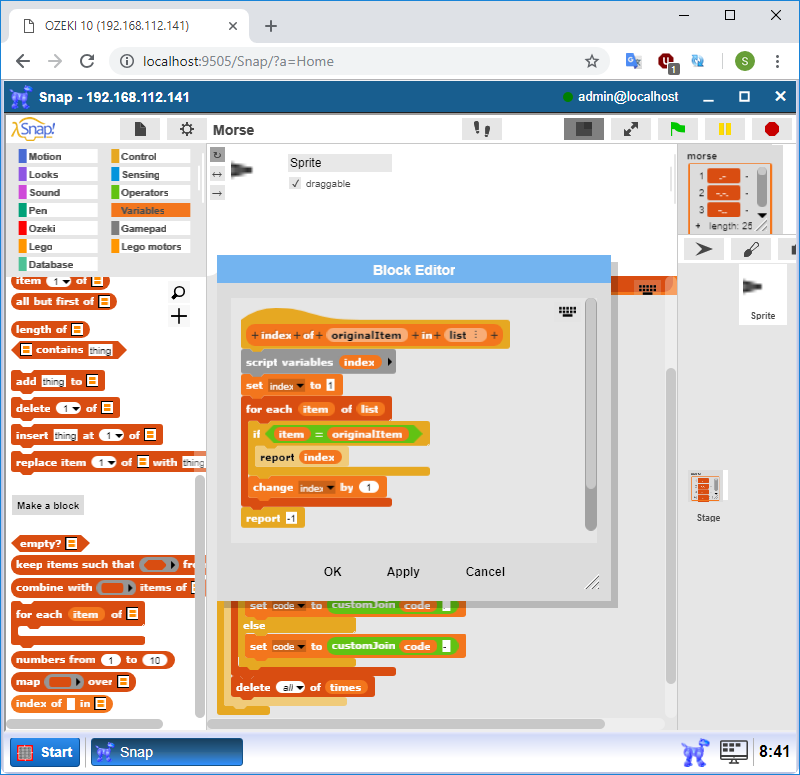
Task: Open the Sound blocks category
Action: tap(58, 192)
